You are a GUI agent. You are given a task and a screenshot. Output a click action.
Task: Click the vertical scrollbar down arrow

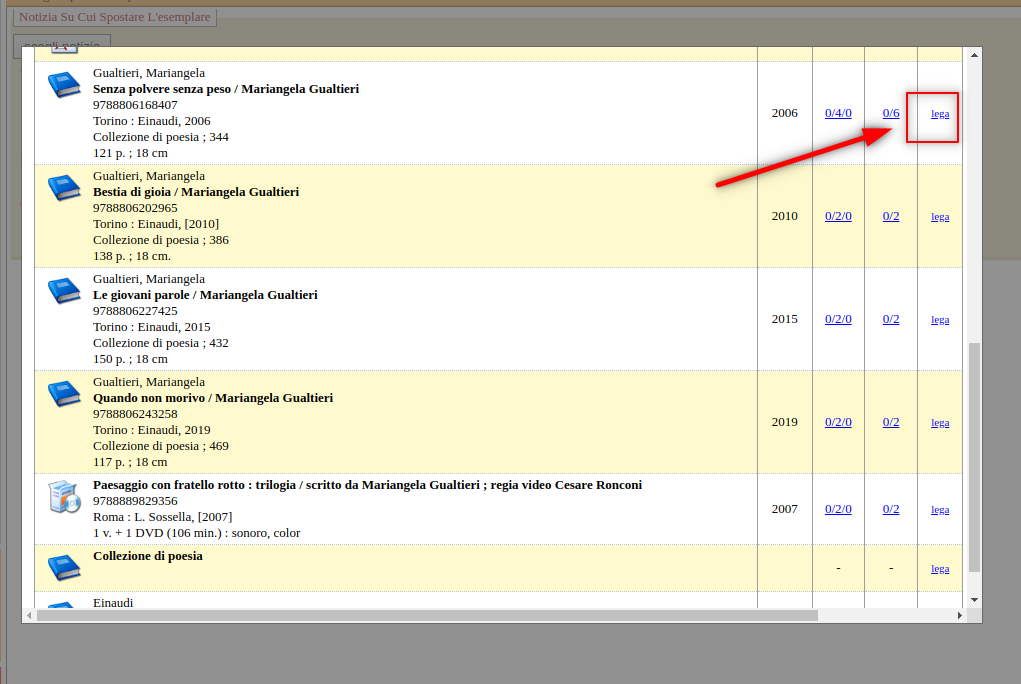click(975, 599)
